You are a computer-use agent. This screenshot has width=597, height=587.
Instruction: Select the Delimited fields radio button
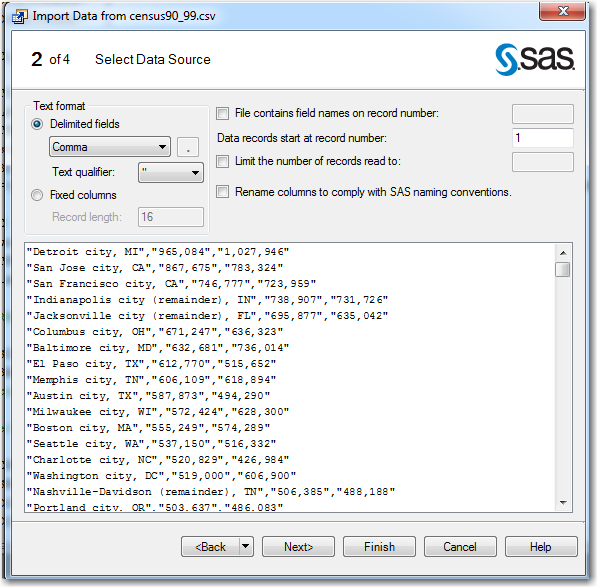[x=37, y=124]
